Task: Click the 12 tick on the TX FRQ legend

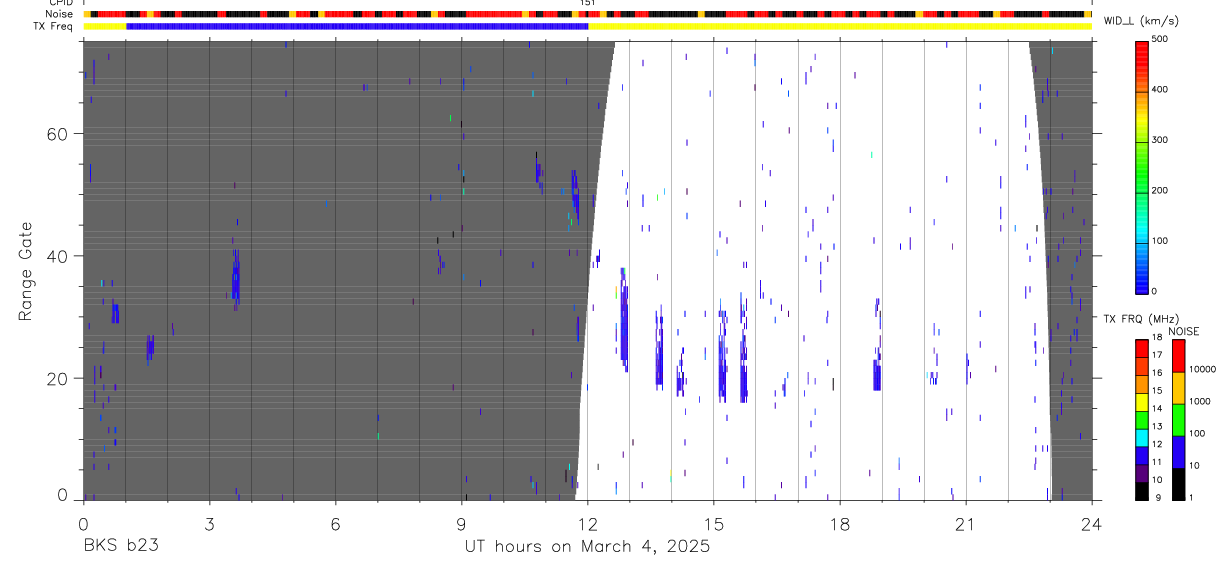Action: [x=1156, y=444]
